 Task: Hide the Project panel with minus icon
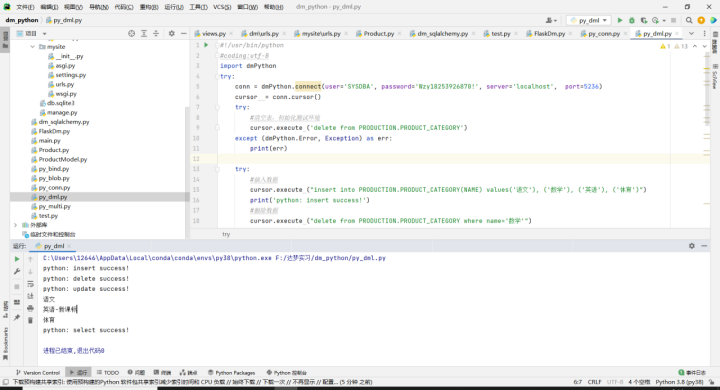pyautogui.click(x=184, y=34)
